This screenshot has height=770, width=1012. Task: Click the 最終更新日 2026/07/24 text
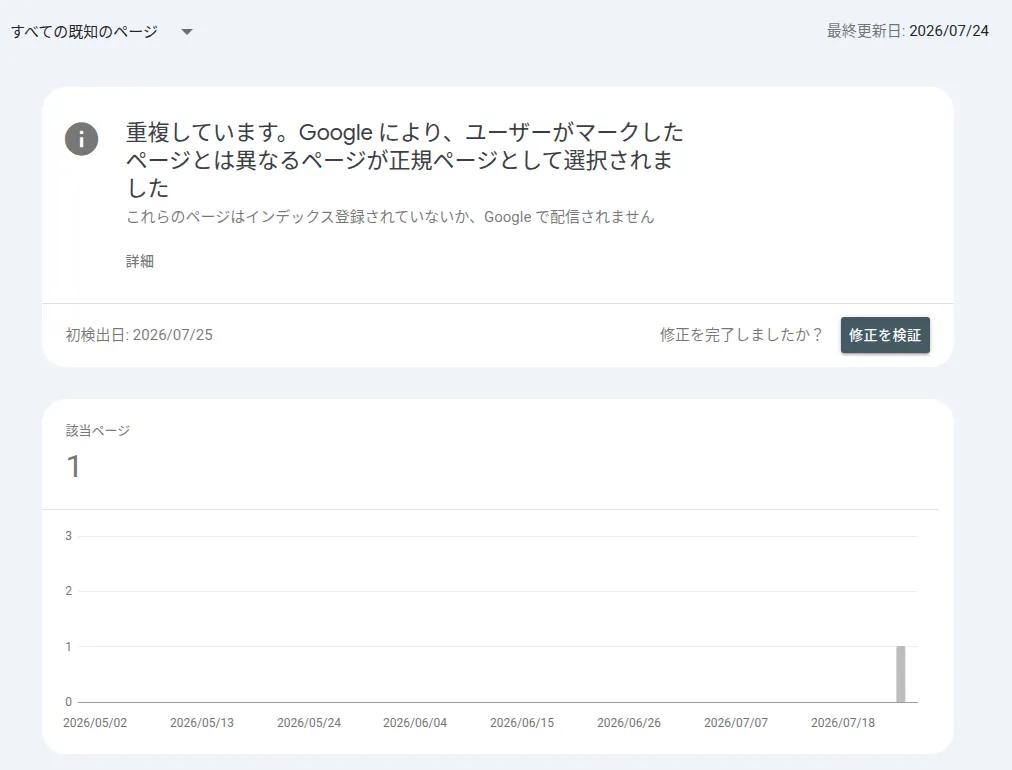(x=907, y=30)
